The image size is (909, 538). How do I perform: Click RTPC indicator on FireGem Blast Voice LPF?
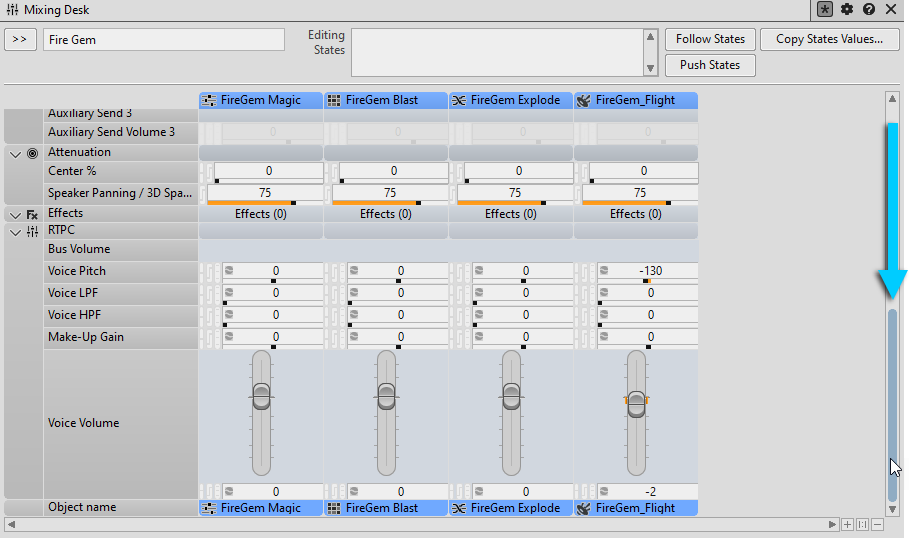pyautogui.click(x=354, y=293)
